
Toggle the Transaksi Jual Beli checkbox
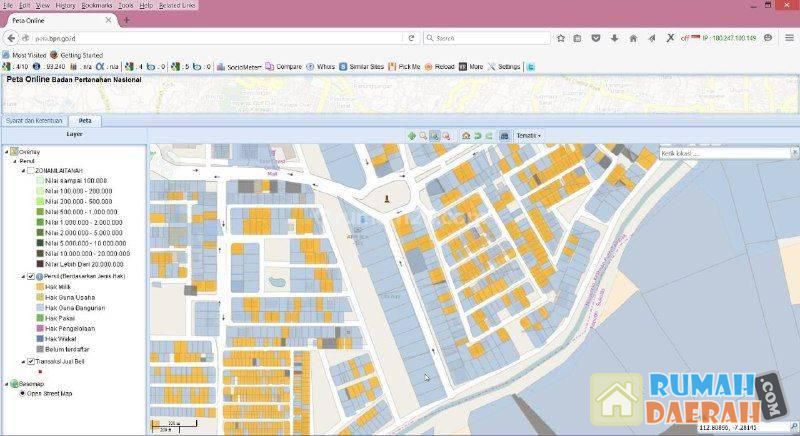(31, 361)
